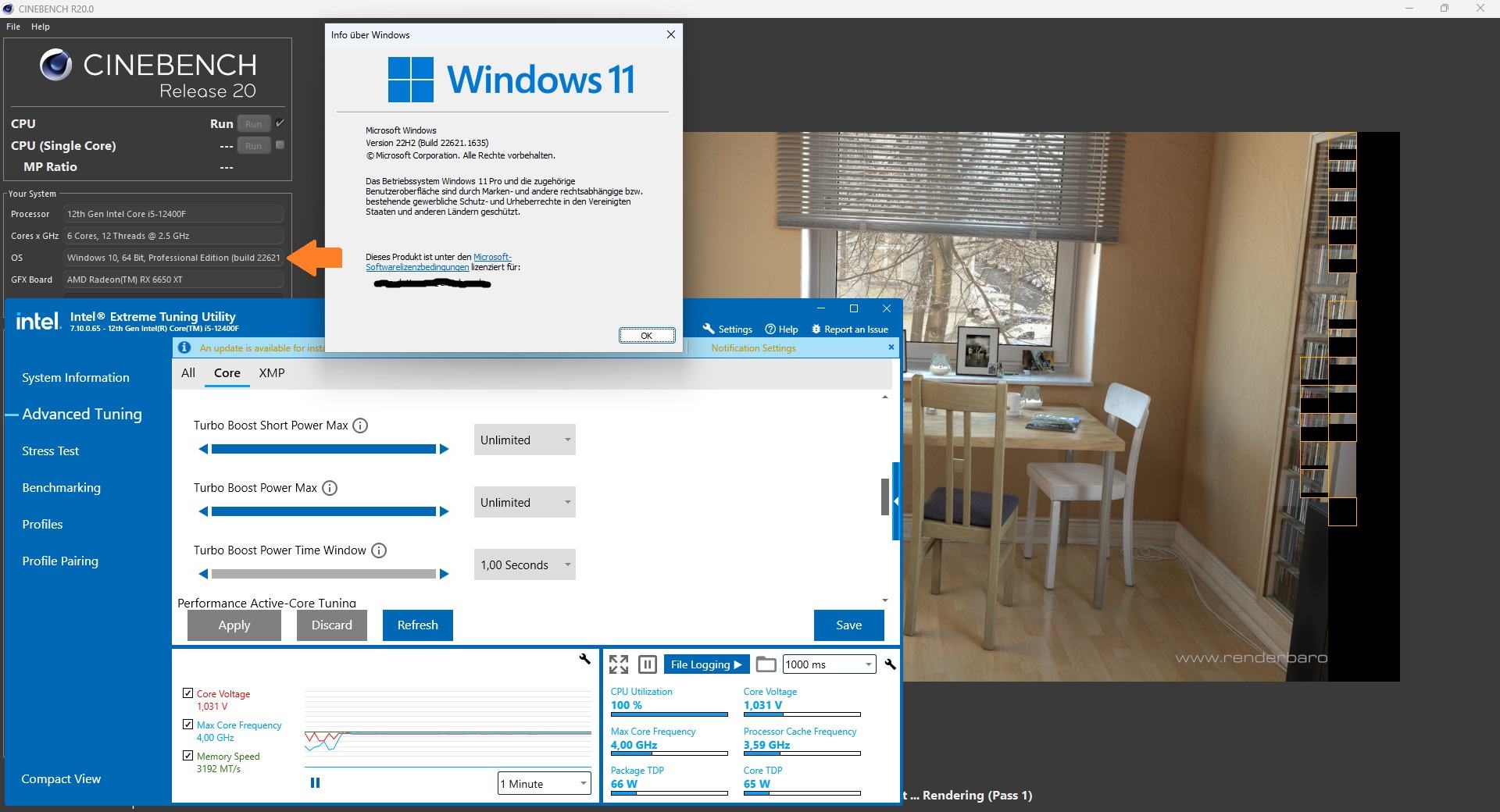Click Turbo Boost Short Power Max slider track
Viewport: 1500px width, 812px height.
(323, 449)
